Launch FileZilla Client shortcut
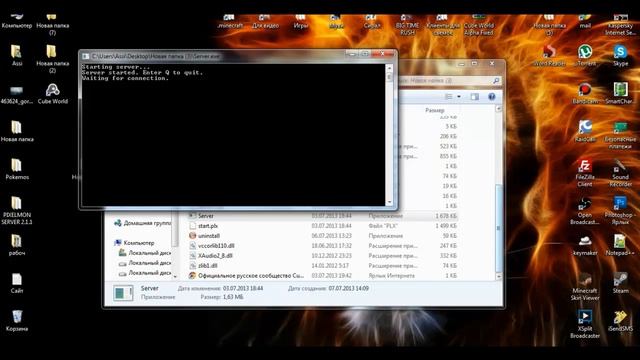 click(x=585, y=166)
